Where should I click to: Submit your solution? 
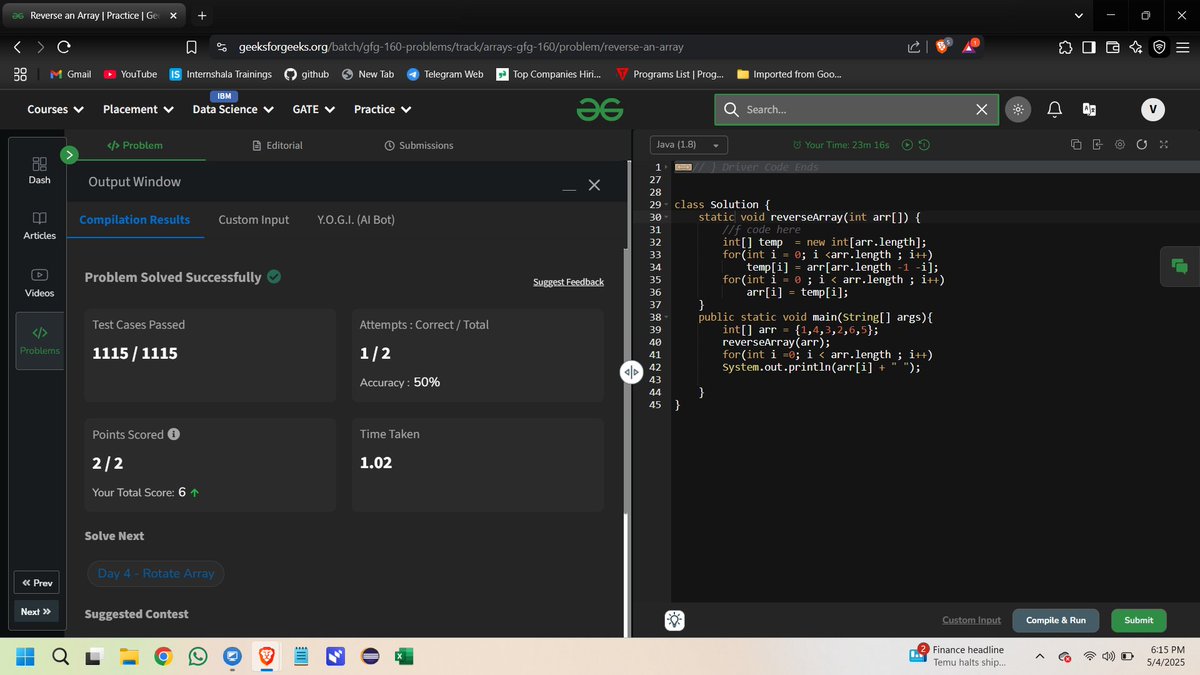pos(1138,620)
